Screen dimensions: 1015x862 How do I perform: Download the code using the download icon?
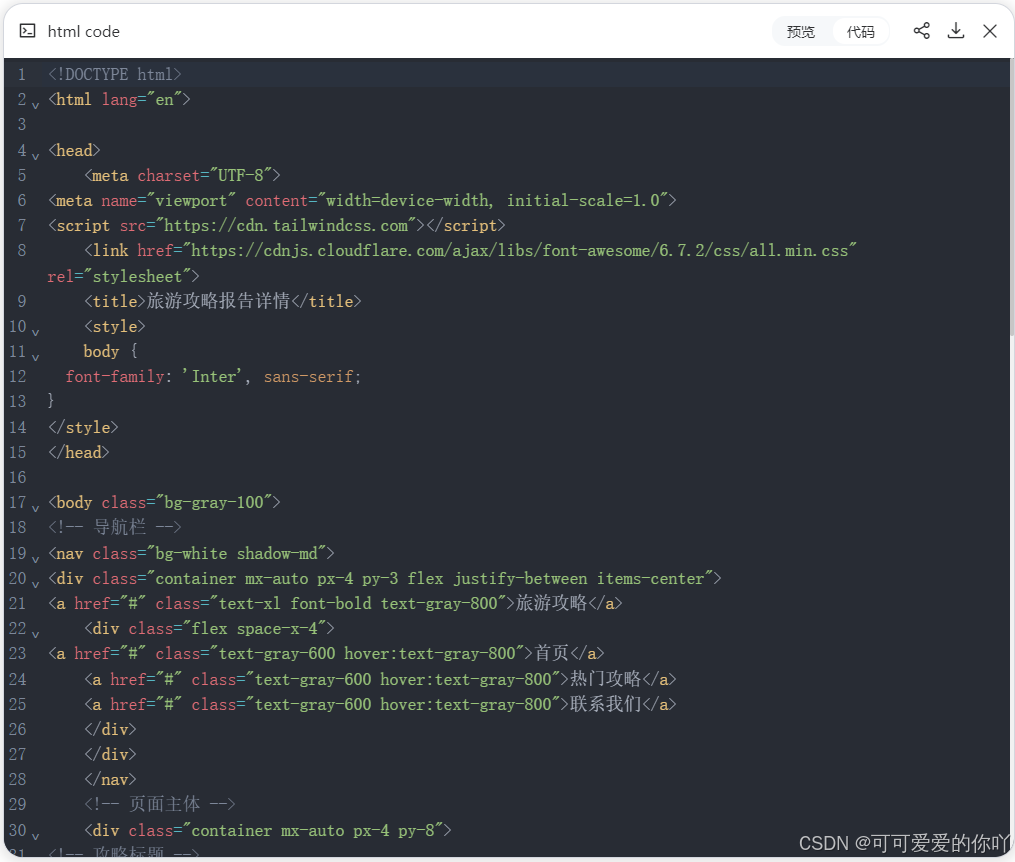[955, 31]
